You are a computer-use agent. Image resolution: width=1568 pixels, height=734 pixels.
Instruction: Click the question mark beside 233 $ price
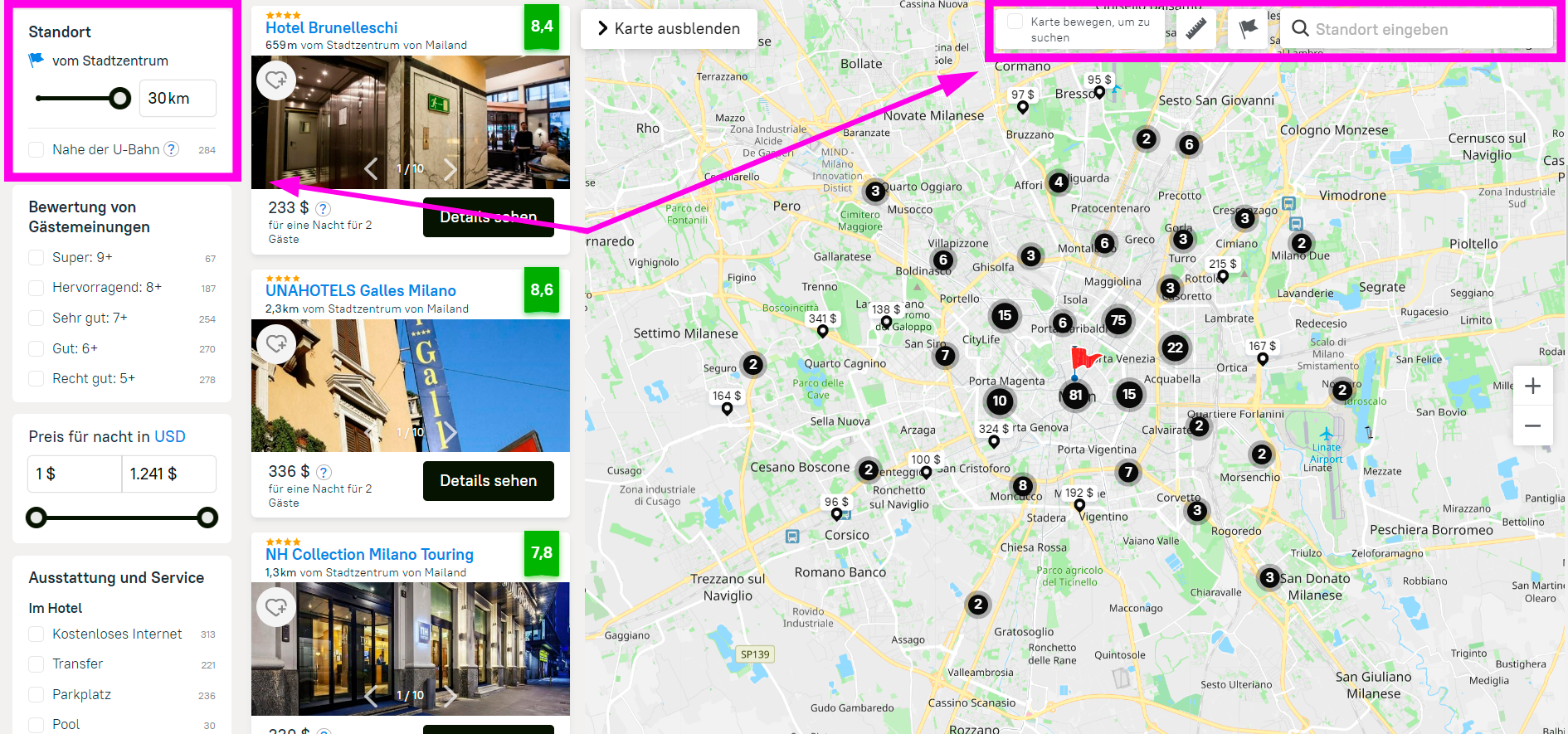coord(324,209)
